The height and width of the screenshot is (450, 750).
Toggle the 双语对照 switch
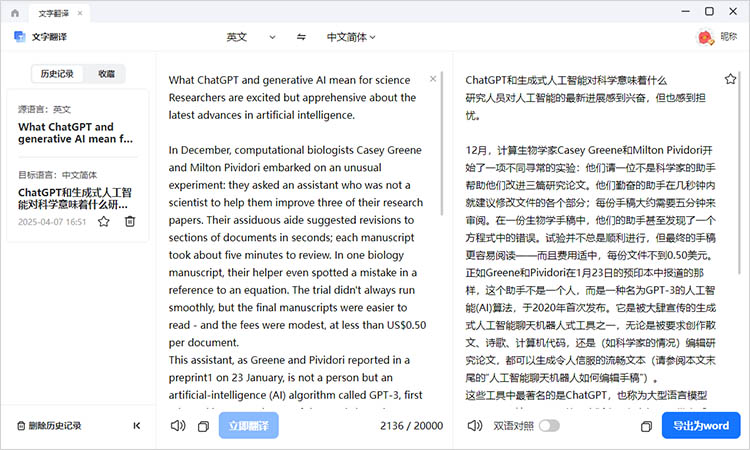click(549, 426)
